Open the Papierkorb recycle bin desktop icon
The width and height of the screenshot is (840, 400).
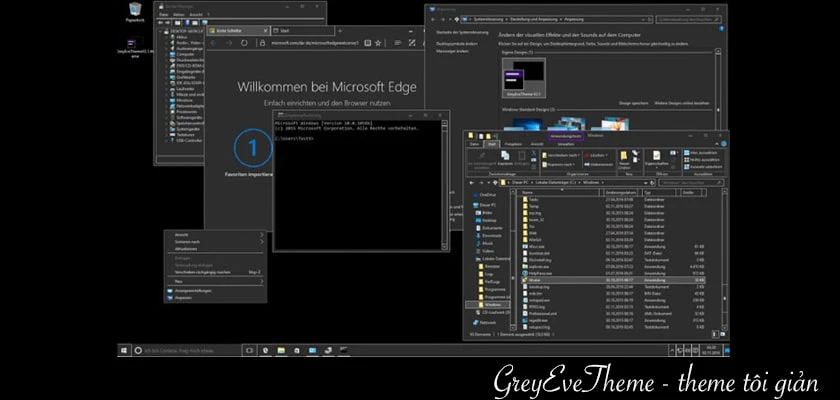(135, 12)
